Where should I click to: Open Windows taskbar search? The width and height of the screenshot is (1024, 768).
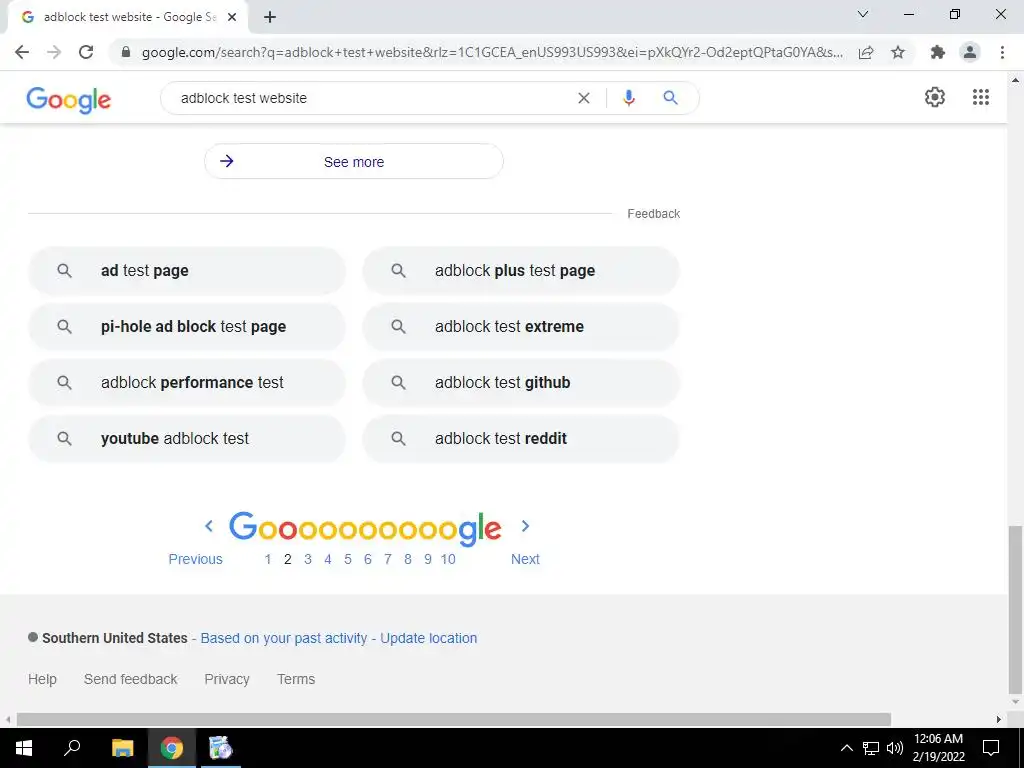pyautogui.click(x=72, y=748)
